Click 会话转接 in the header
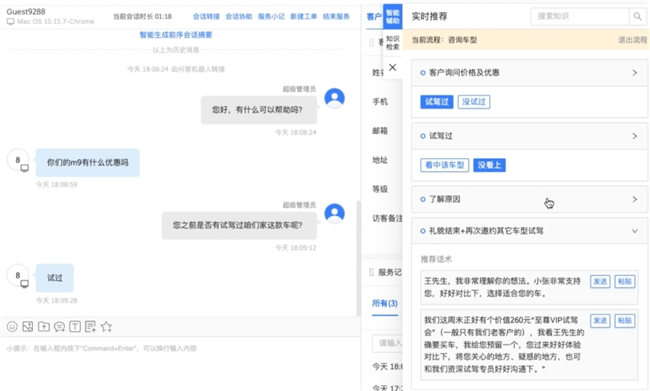This screenshot has width=650, height=391. coord(206,17)
